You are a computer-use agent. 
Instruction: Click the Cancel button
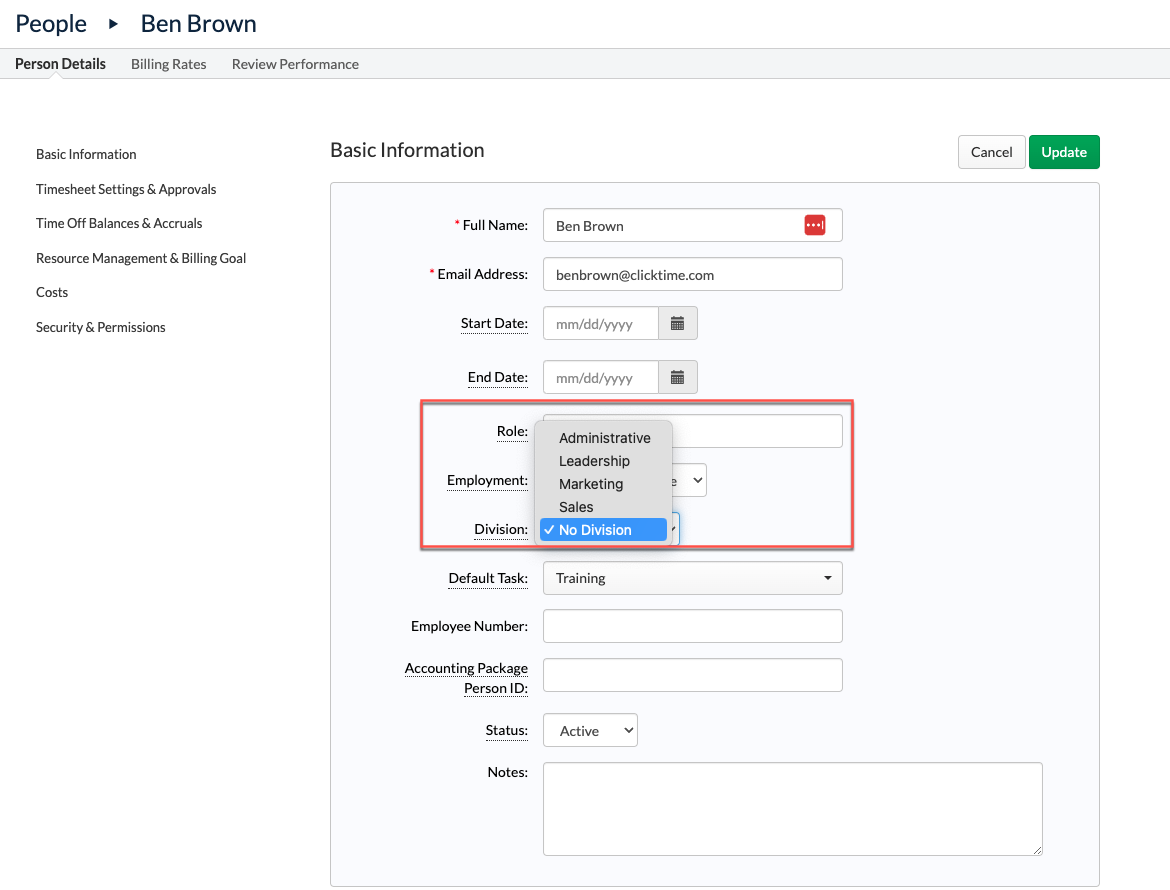992,152
